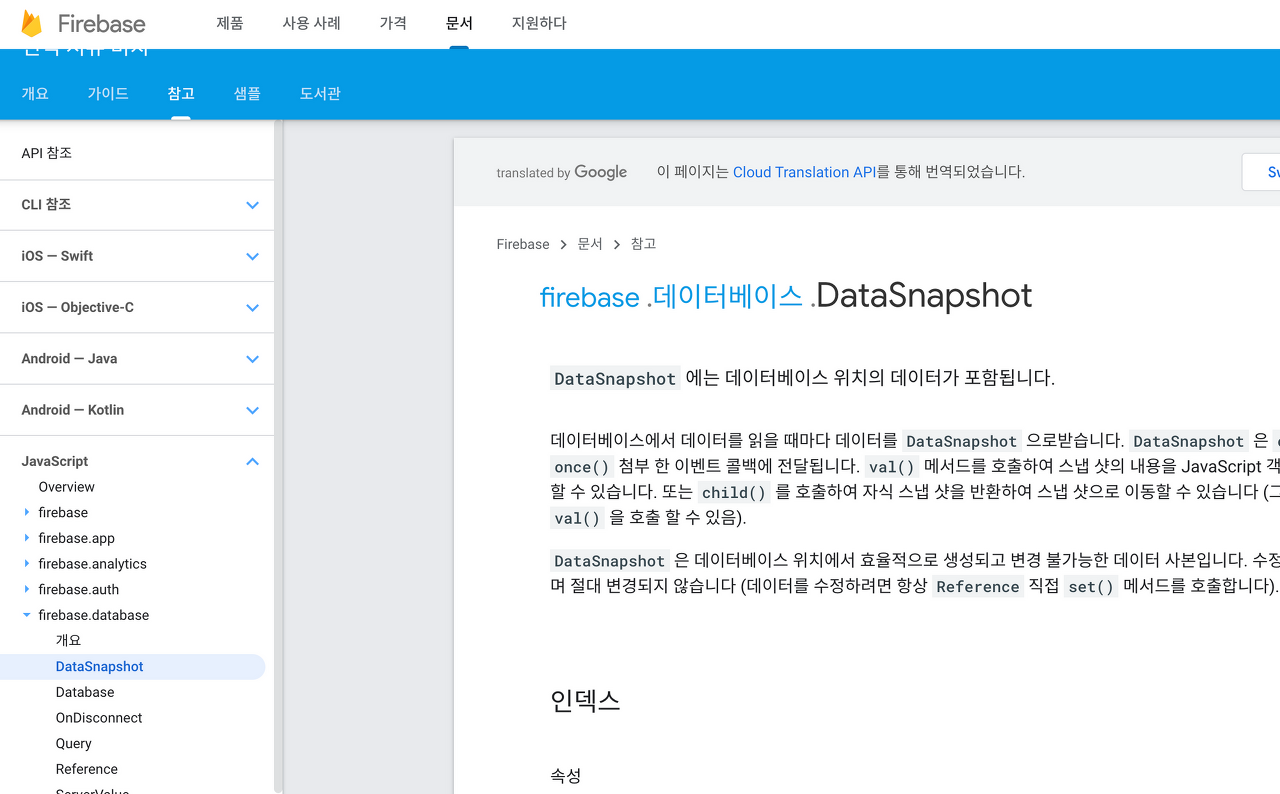Click the Firebase flame logo
1280x794 pixels.
tap(32, 23)
